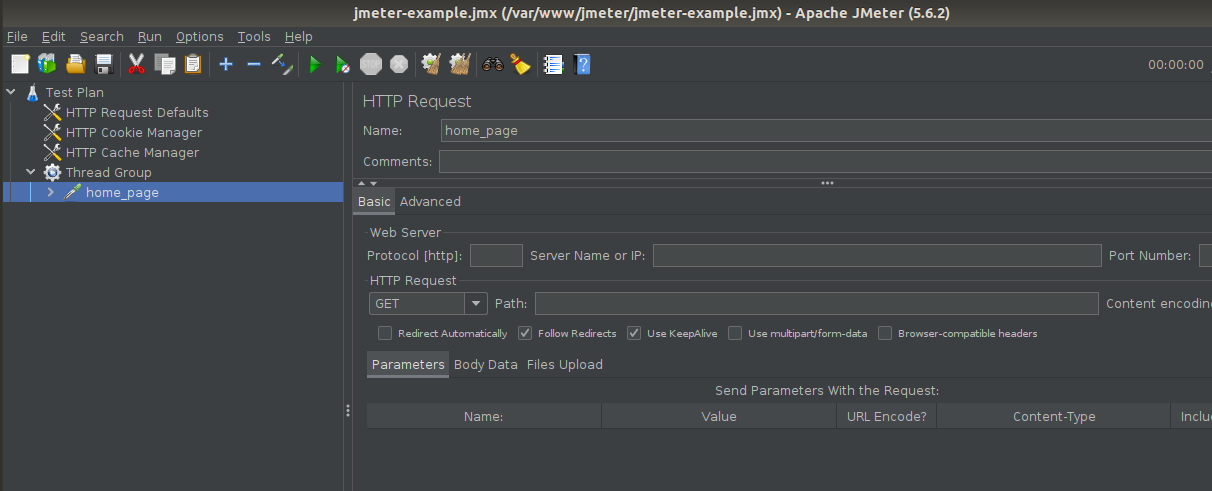
Task: Click the Clear All double-broom icon
Action: [460, 64]
